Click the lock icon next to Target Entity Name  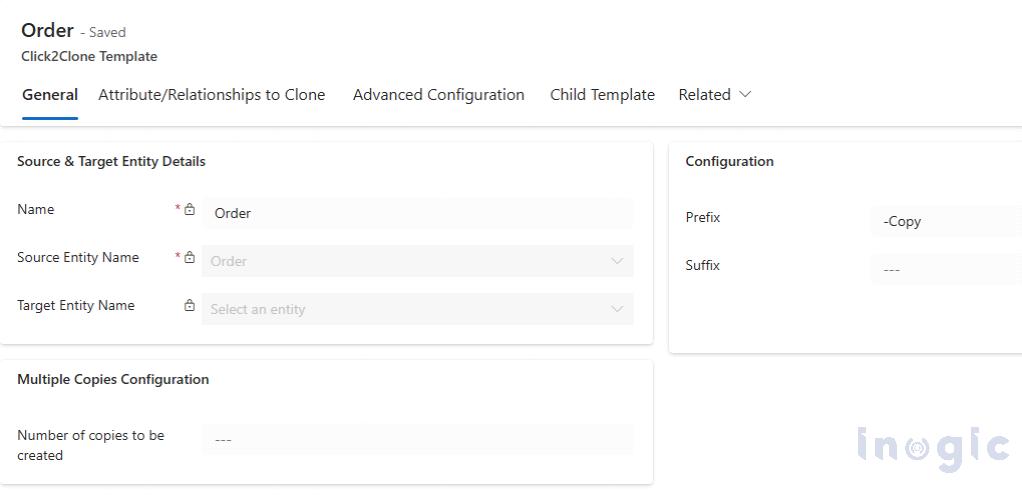pyautogui.click(x=190, y=306)
